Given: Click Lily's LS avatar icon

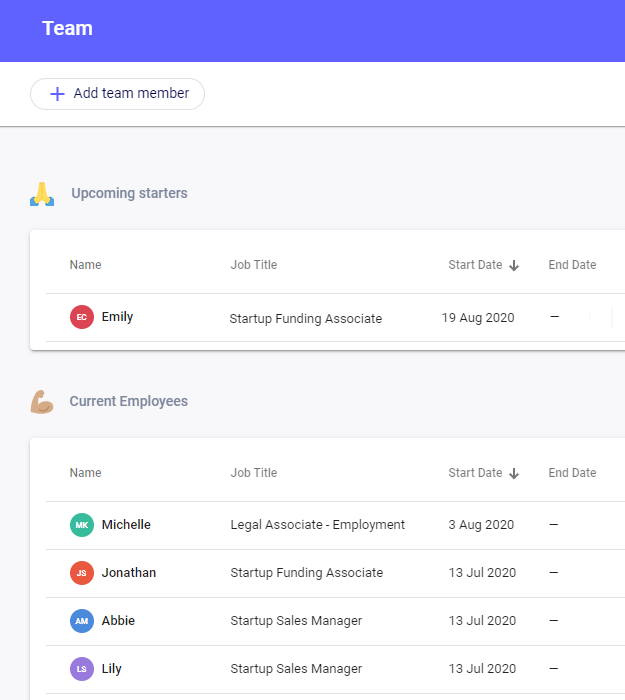Looking at the screenshot, I should pyautogui.click(x=82, y=669).
